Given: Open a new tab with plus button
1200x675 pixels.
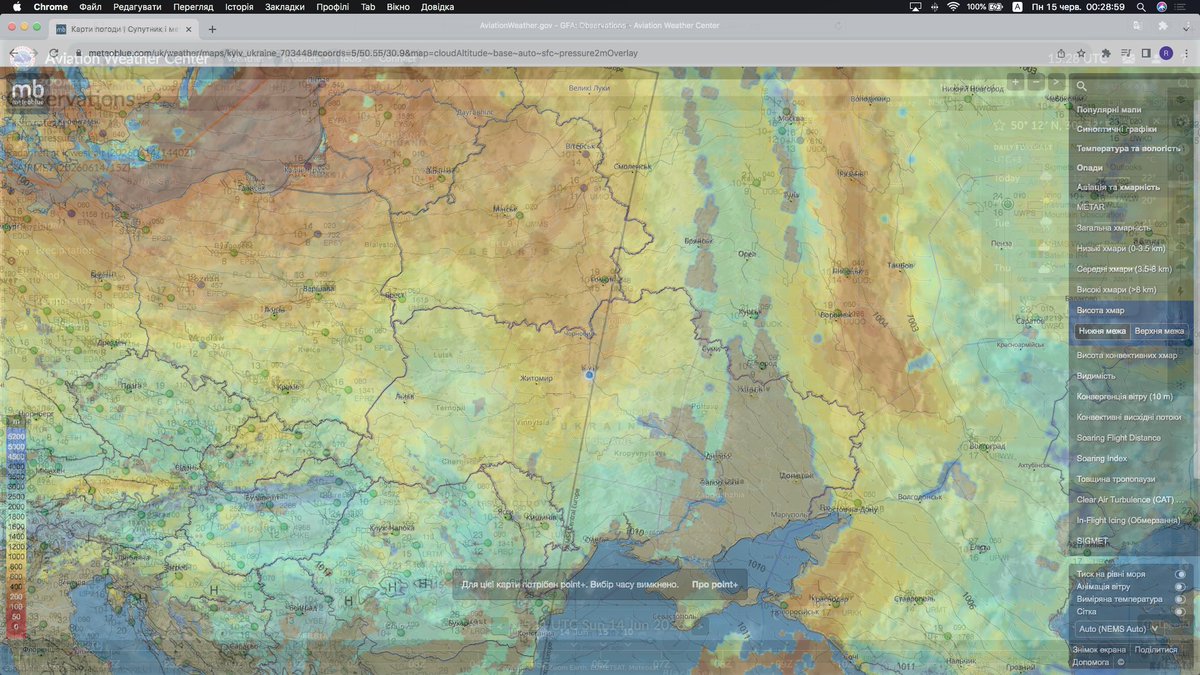Looking at the screenshot, I should (x=212, y=30).
